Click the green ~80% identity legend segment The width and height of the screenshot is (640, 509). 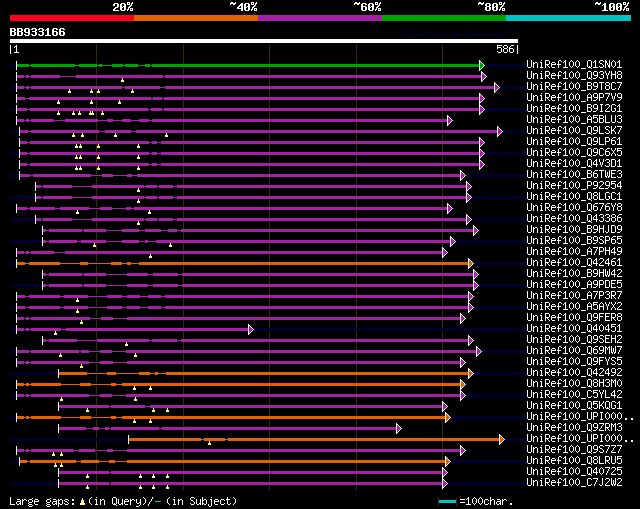pos(444,18)
